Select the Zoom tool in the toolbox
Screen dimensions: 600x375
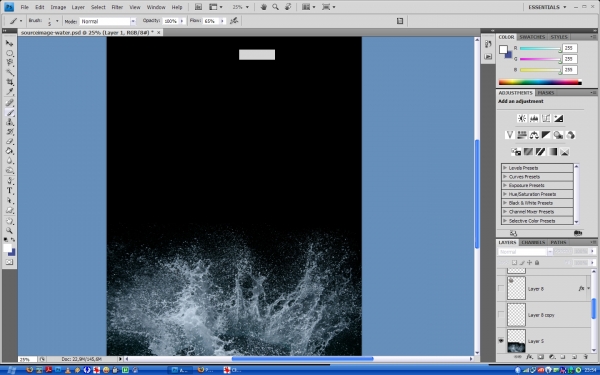pyautogui.click(x=9, y=230)
